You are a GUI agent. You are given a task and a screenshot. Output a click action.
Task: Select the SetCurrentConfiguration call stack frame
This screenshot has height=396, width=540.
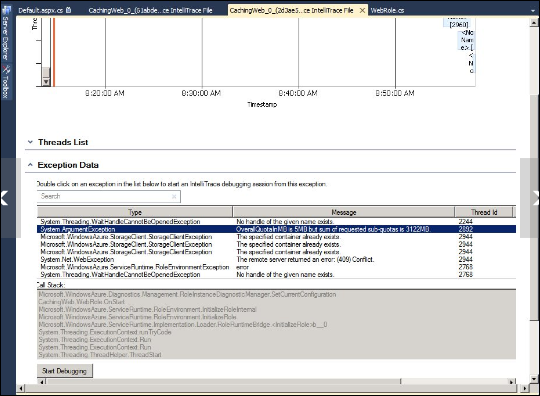tap(187, 294)
